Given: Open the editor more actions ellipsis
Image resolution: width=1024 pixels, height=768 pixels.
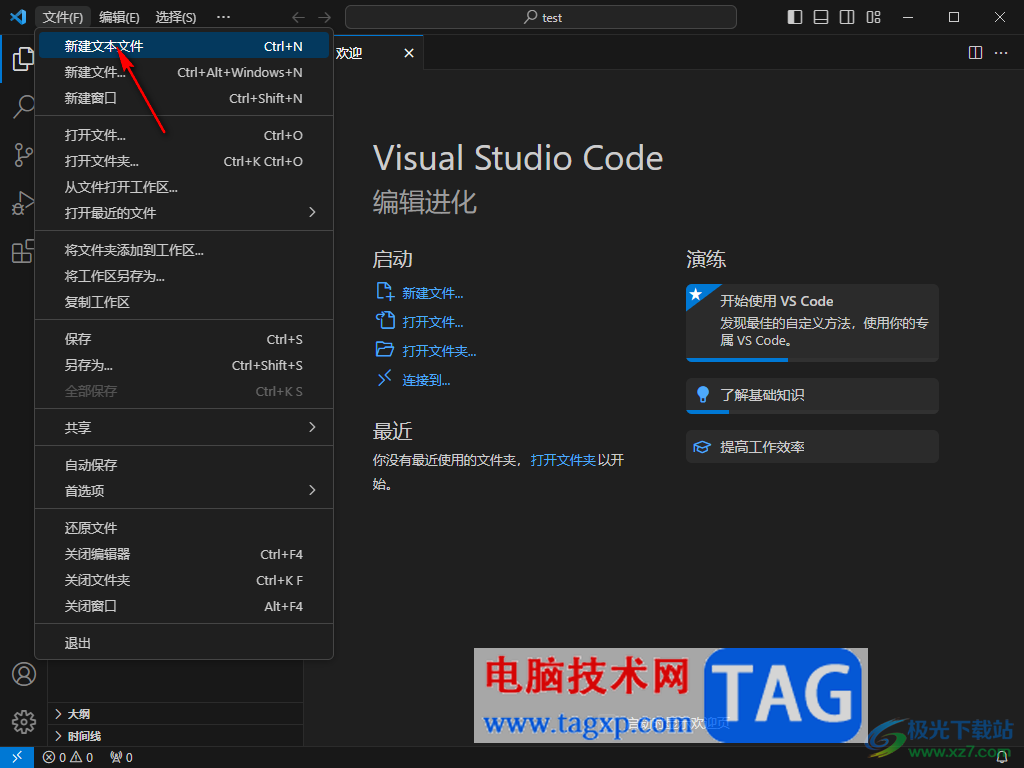Looking at the screenshot, I should click(1001, 53).
